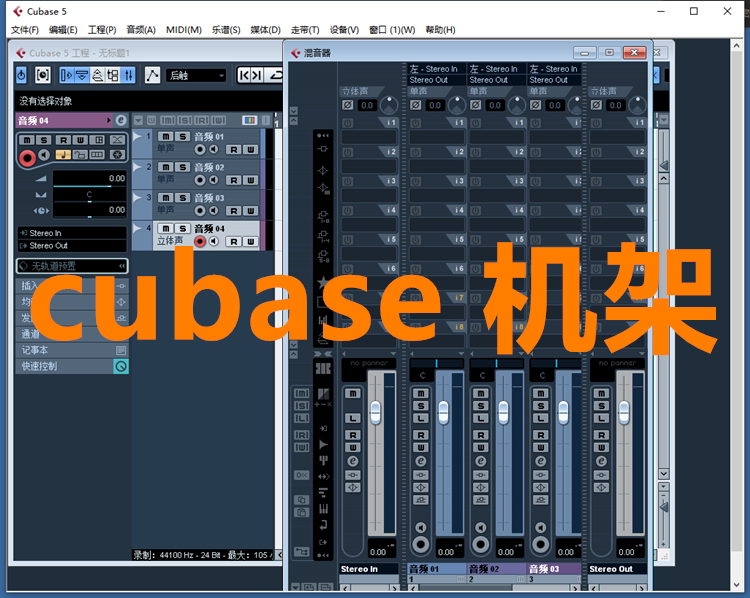
Task: Show the overview line toolbar icon
Action: pos(98,75)
